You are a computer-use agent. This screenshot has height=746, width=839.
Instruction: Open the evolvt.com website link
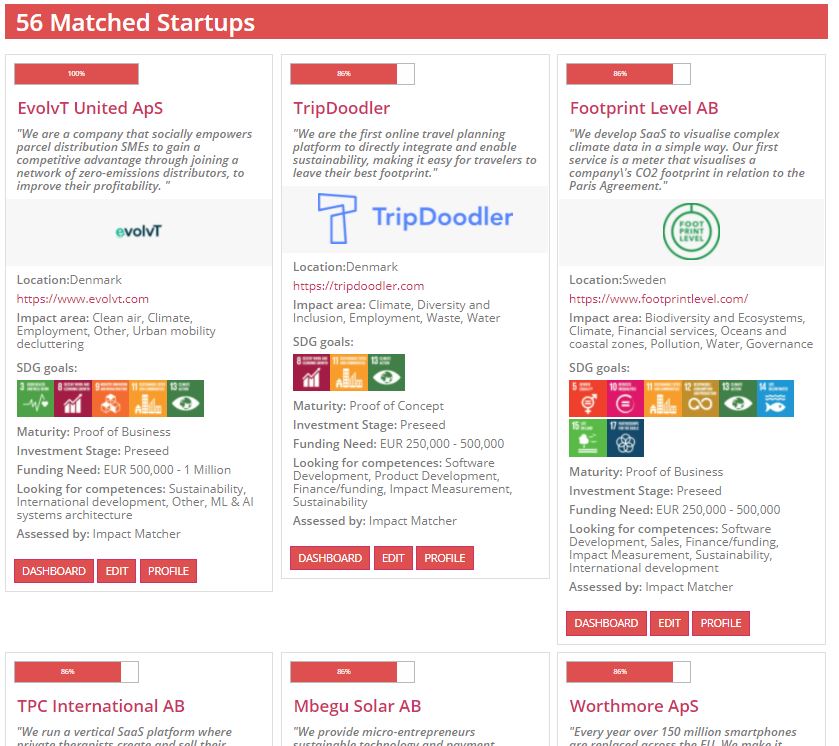[x=83, y=299]
